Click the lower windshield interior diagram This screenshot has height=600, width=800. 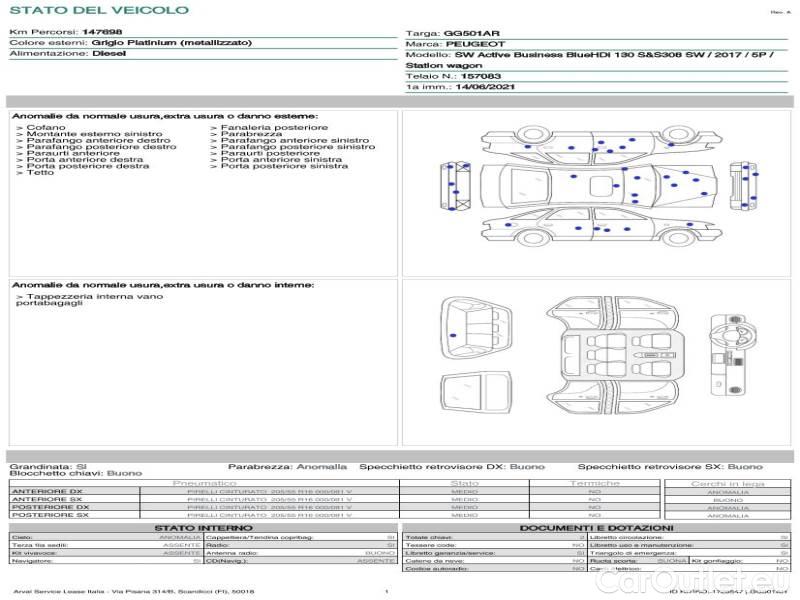point(476,393)
